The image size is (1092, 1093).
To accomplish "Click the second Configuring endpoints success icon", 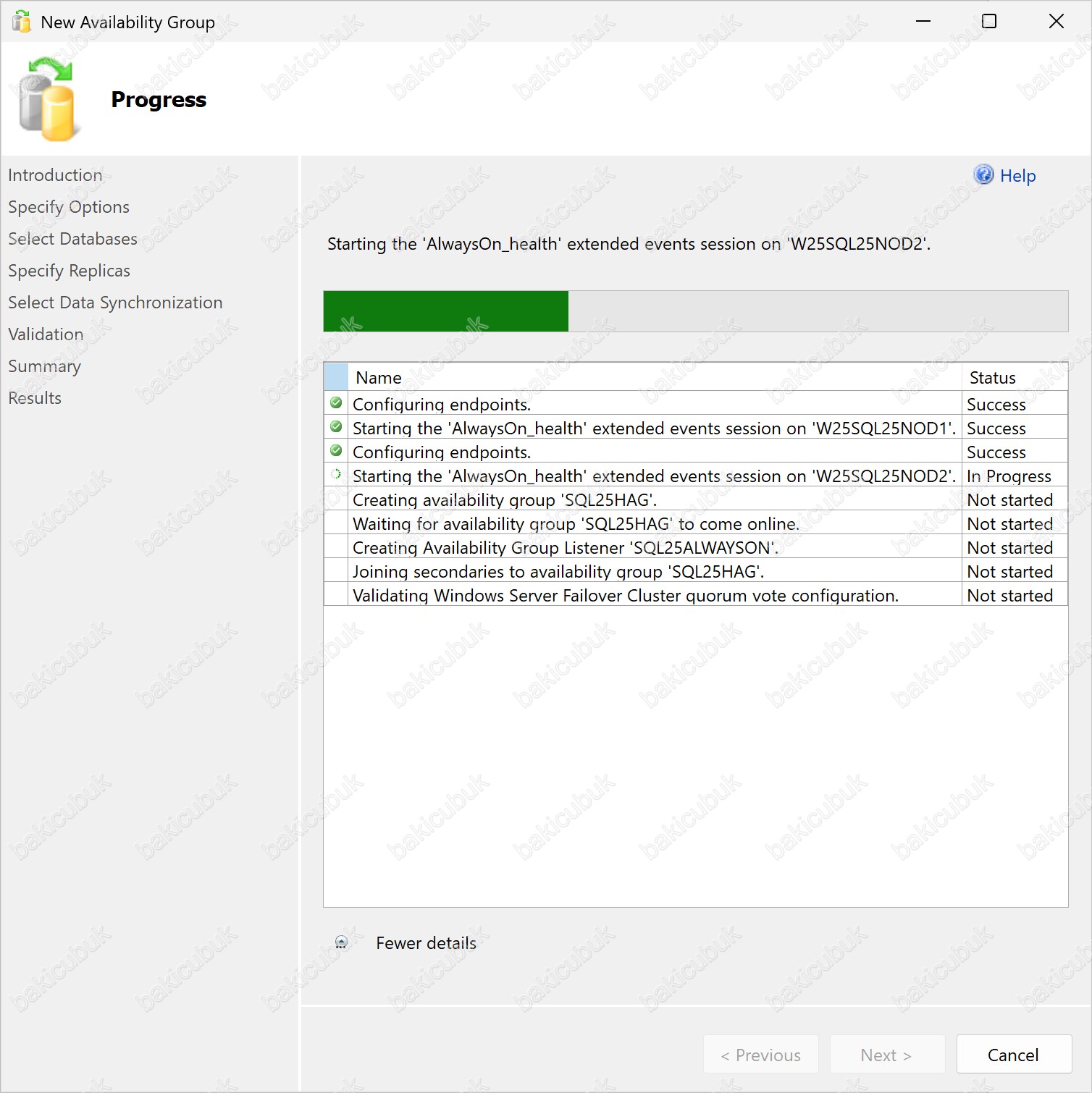I will [x=336, y=451].
